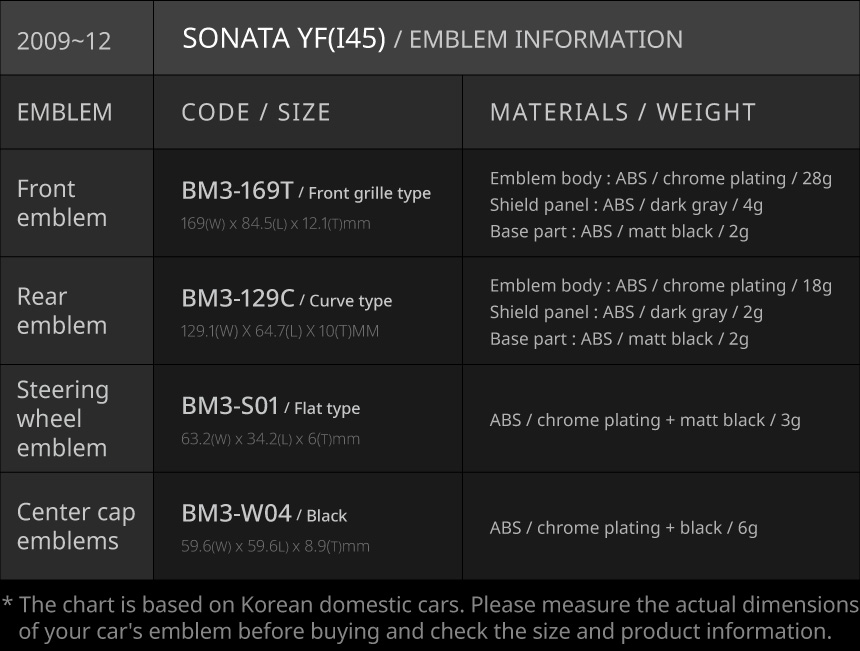Click the BM3-169T product code
860x651 pixels.
tap(237, 190)
